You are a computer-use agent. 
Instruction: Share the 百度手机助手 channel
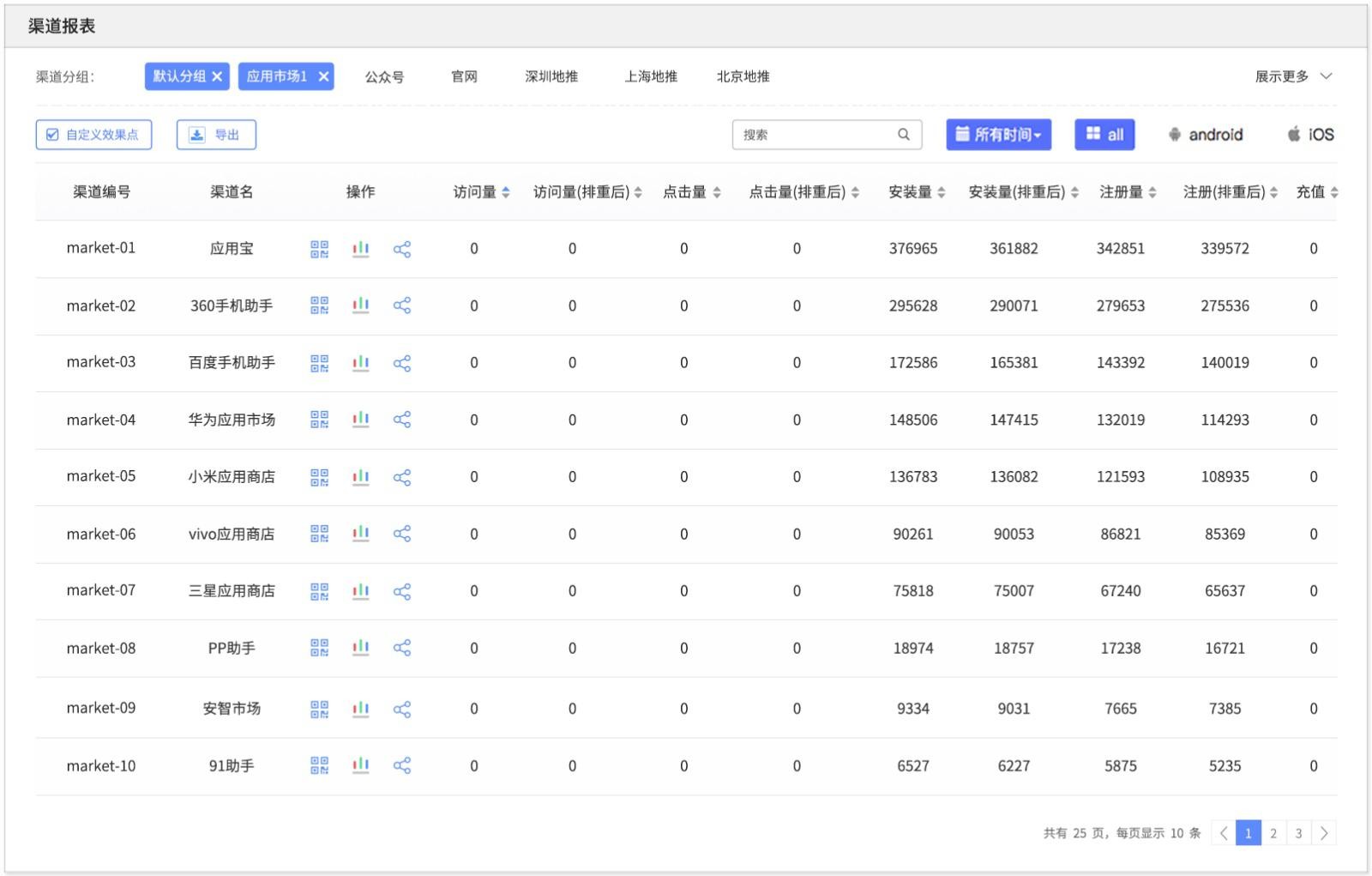402,363
